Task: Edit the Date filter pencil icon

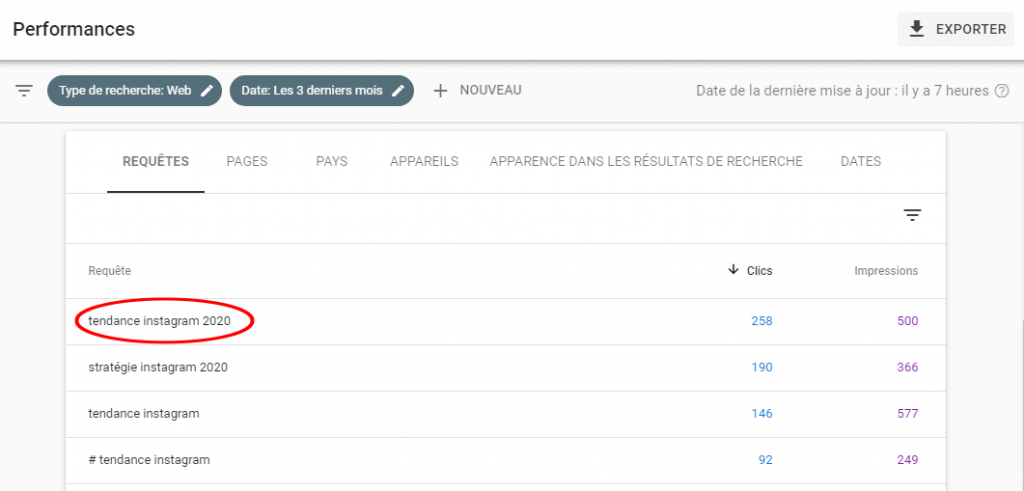Action: click(398, 90)
